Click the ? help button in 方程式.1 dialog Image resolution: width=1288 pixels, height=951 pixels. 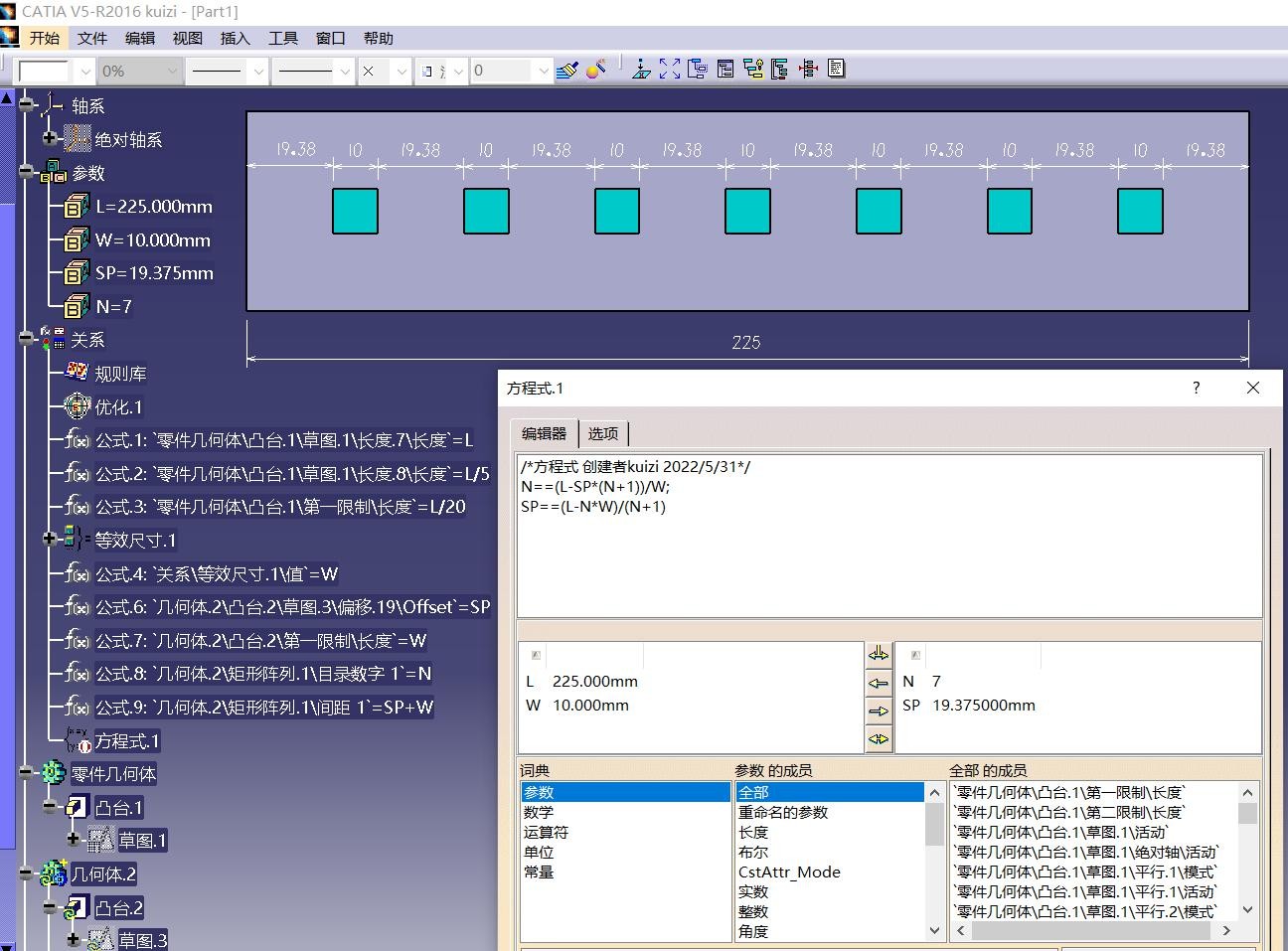[1197, 388]
